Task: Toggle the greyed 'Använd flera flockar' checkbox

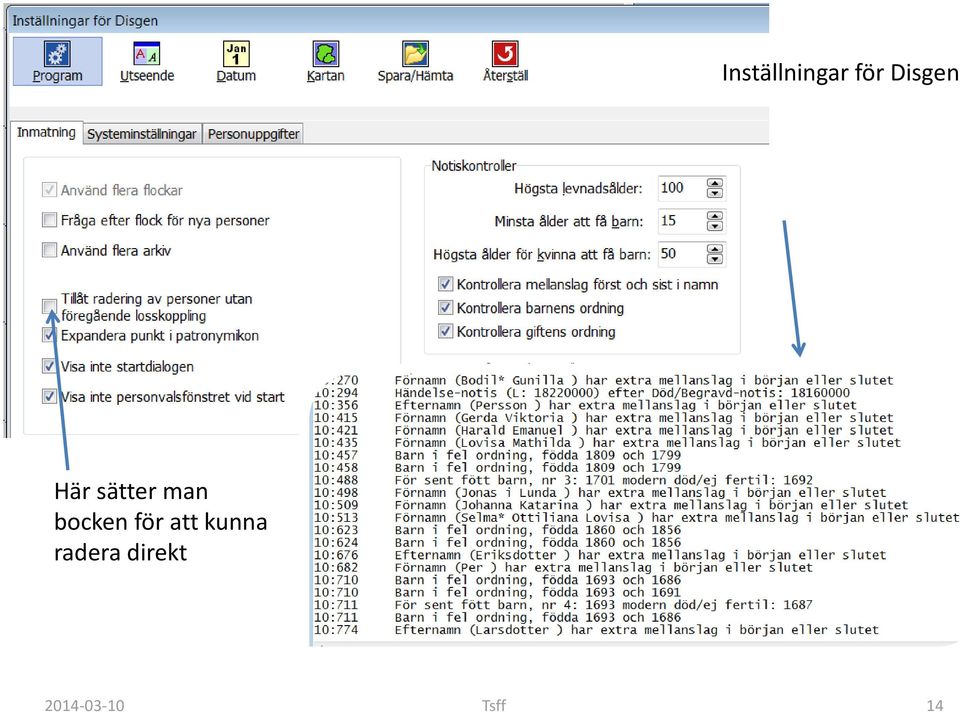Action: tap(49, 190)
